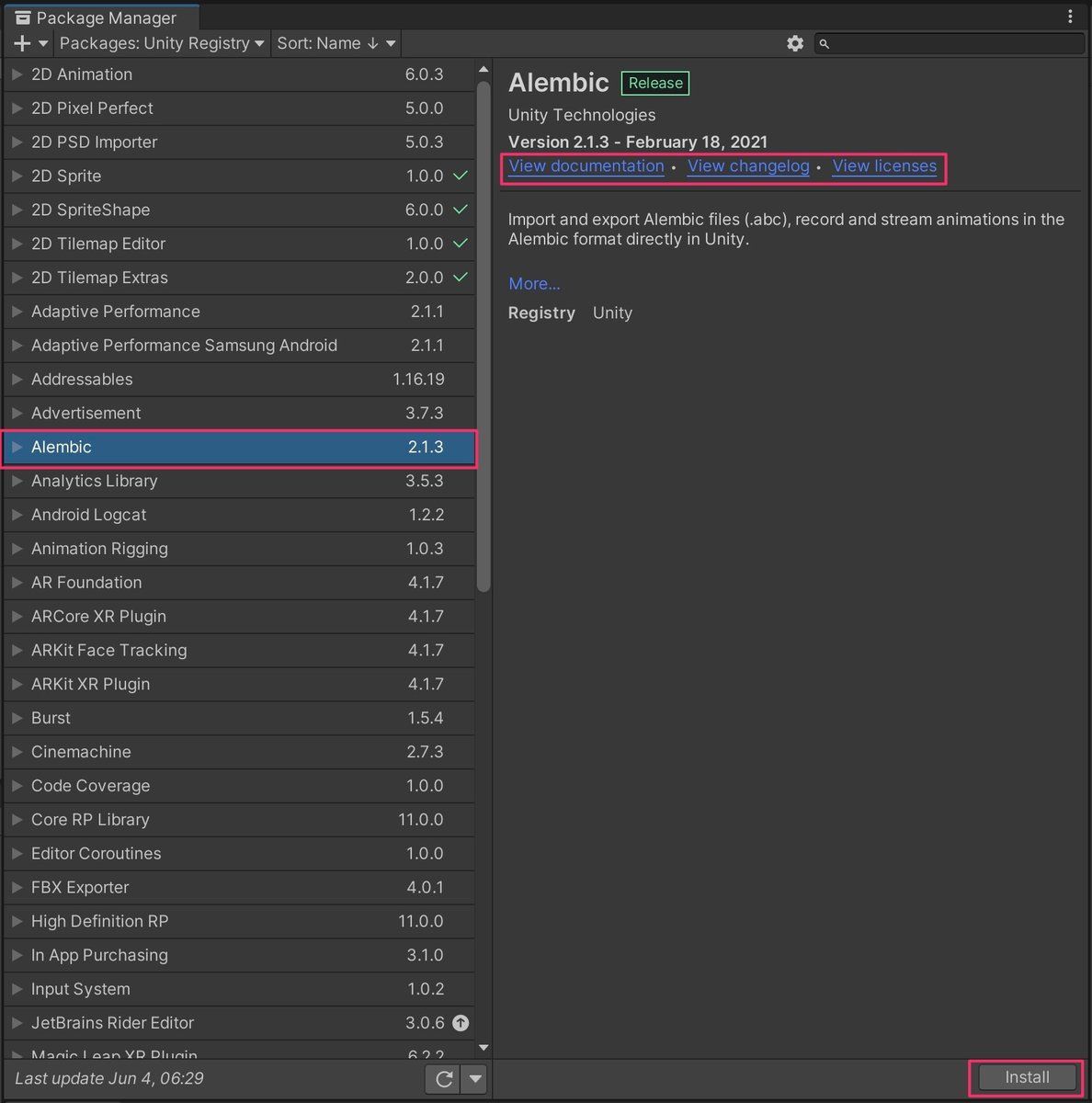Click the Install button
Viewport: 1092px width, 1103px height.
tap(1027, 1077)
